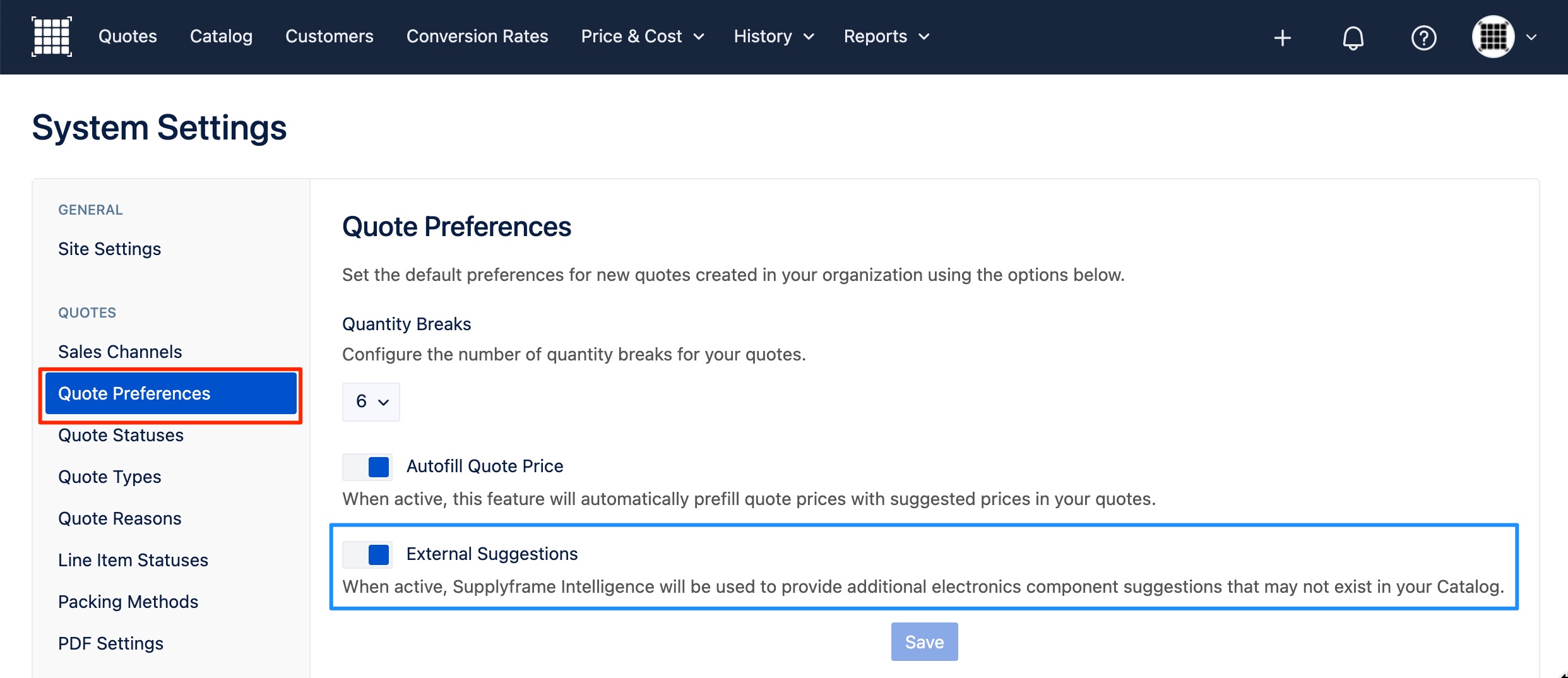
Task: Open the Customers page
Action: (x=330, y=37)
